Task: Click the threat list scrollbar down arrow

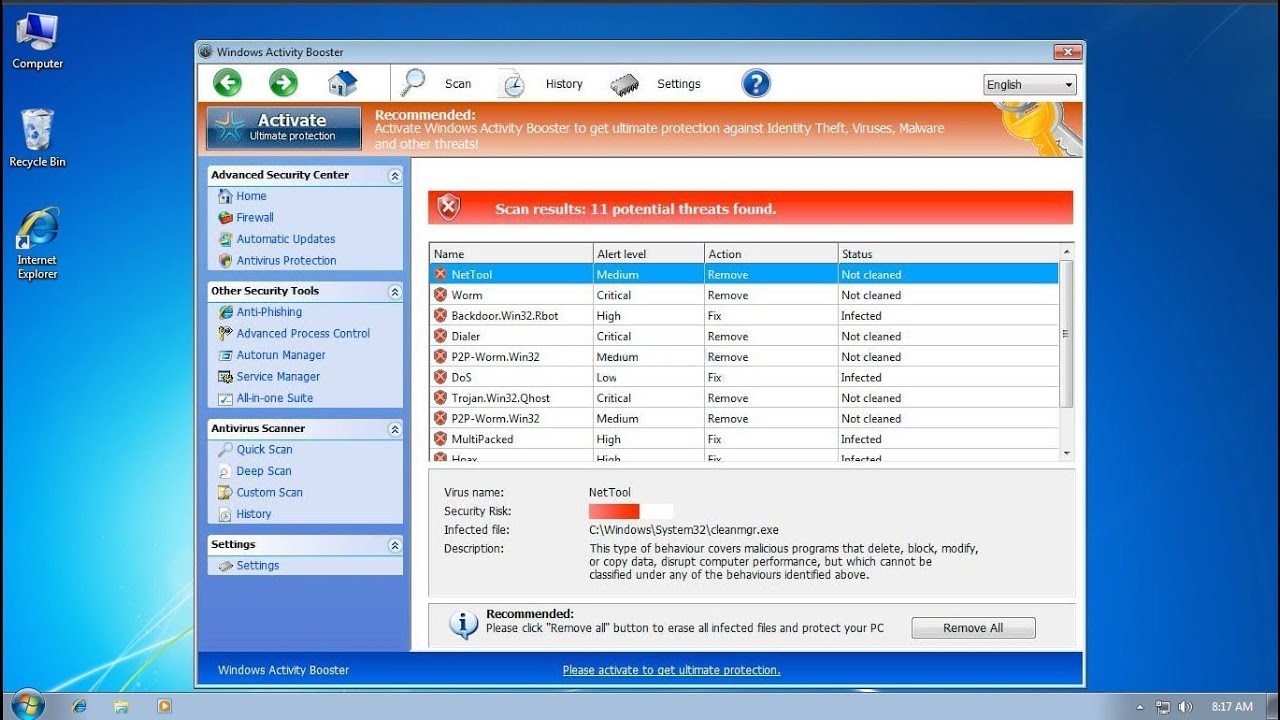Action: pos(1066,454)
